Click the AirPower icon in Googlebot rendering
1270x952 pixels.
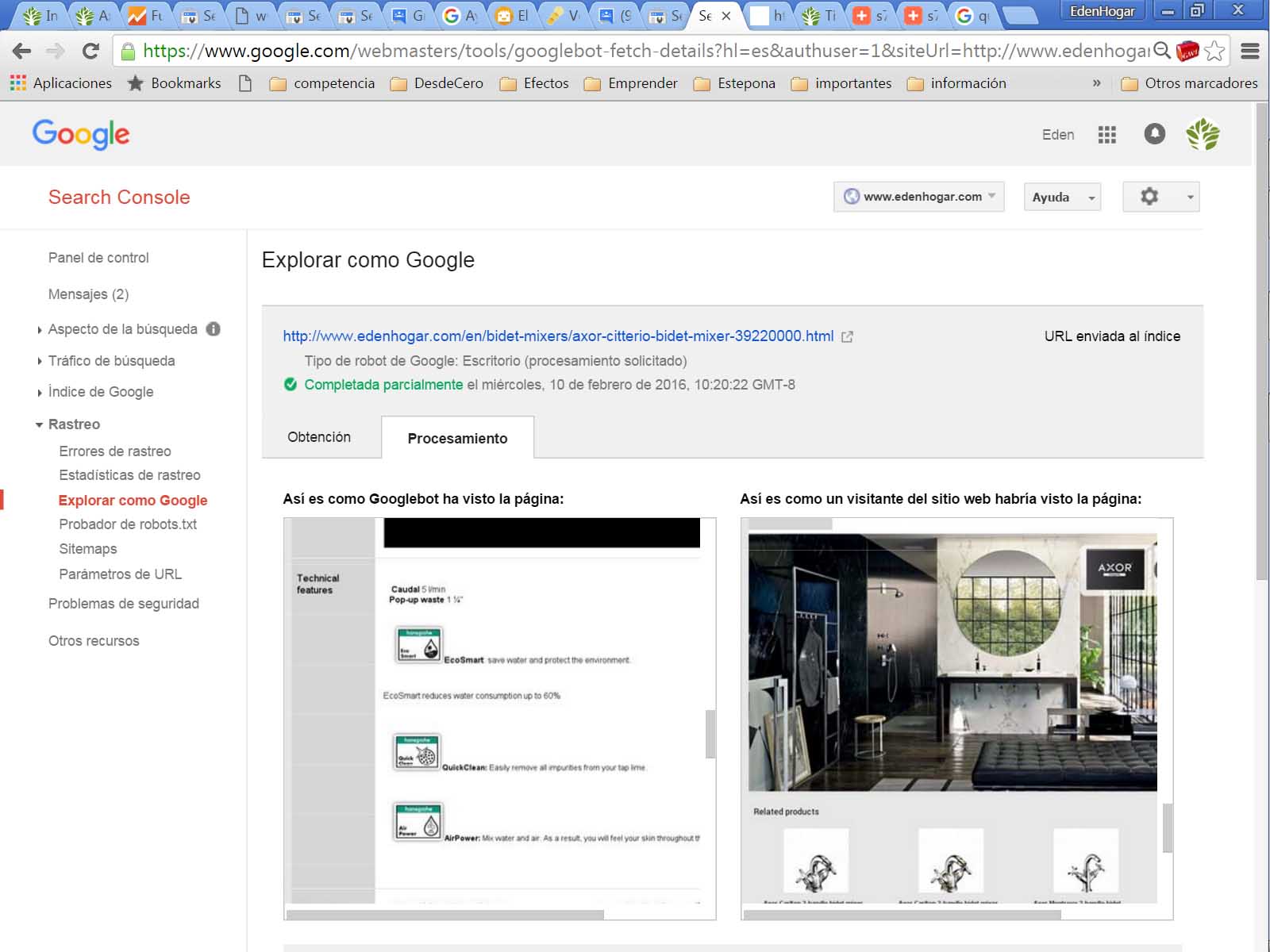(x=418, y=822)
